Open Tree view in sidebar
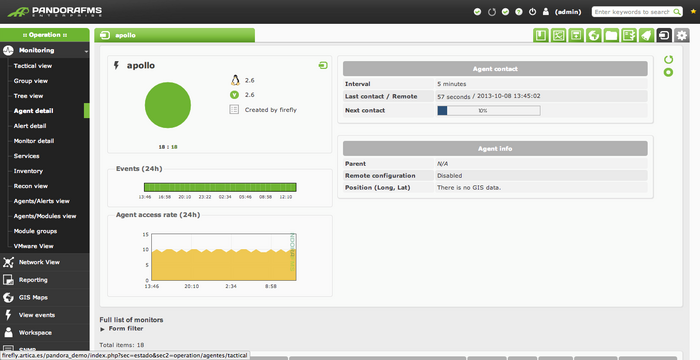This screenshot has width=700, height=360. (x=28, y=96)
